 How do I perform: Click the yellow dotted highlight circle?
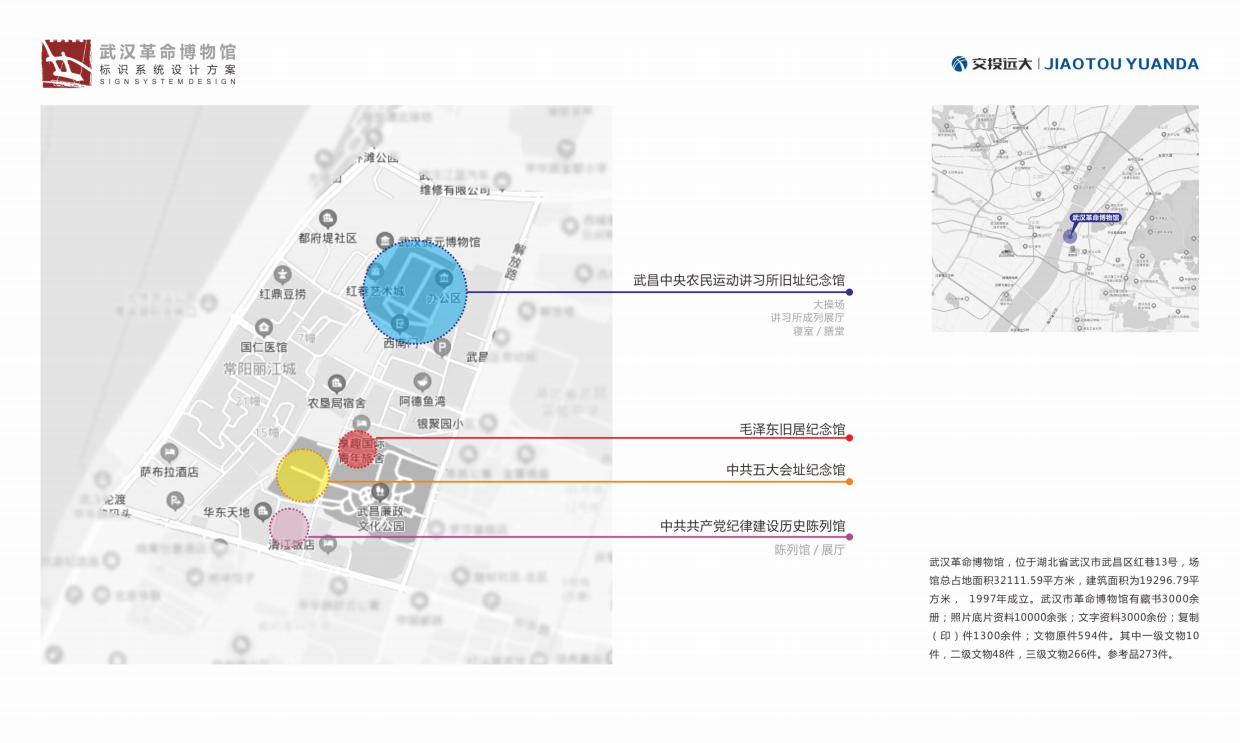303,474
